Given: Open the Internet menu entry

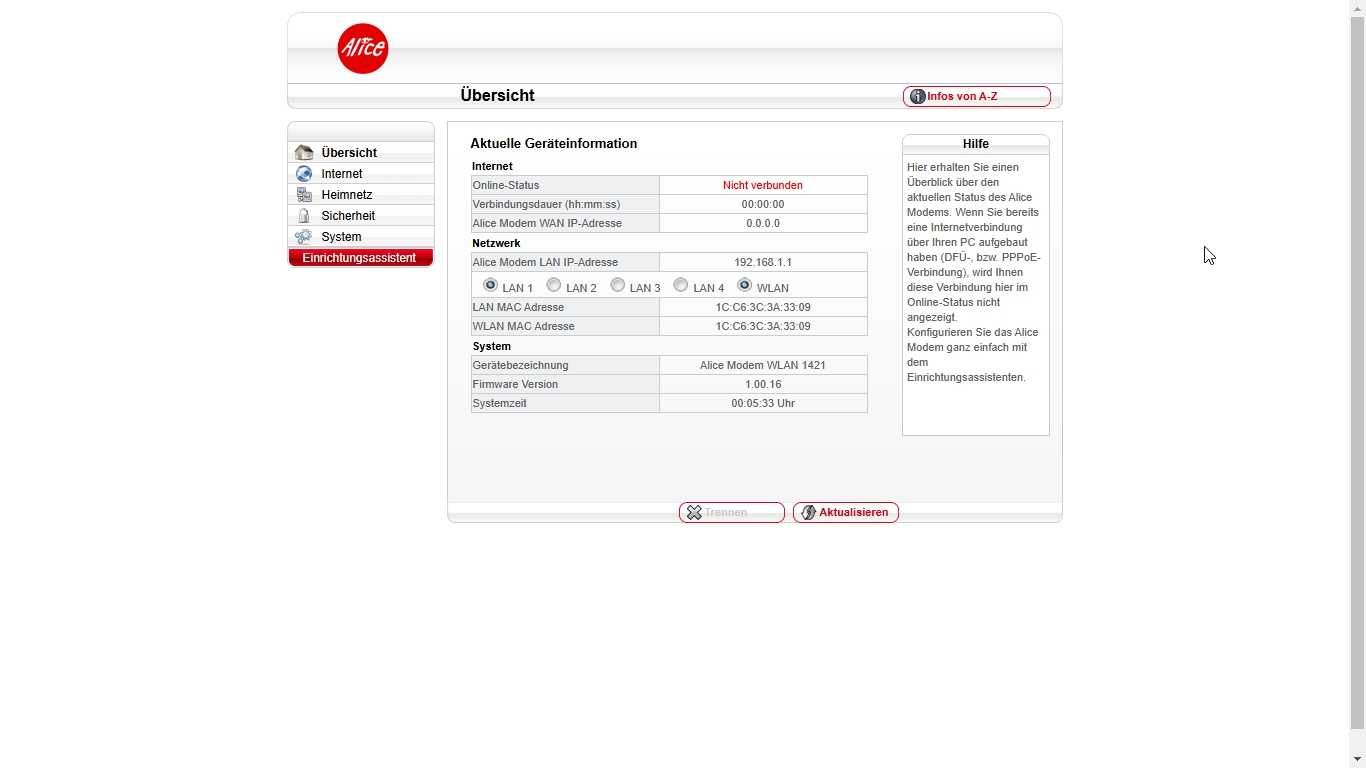Looking at the screenshot, I should [361, 173].
